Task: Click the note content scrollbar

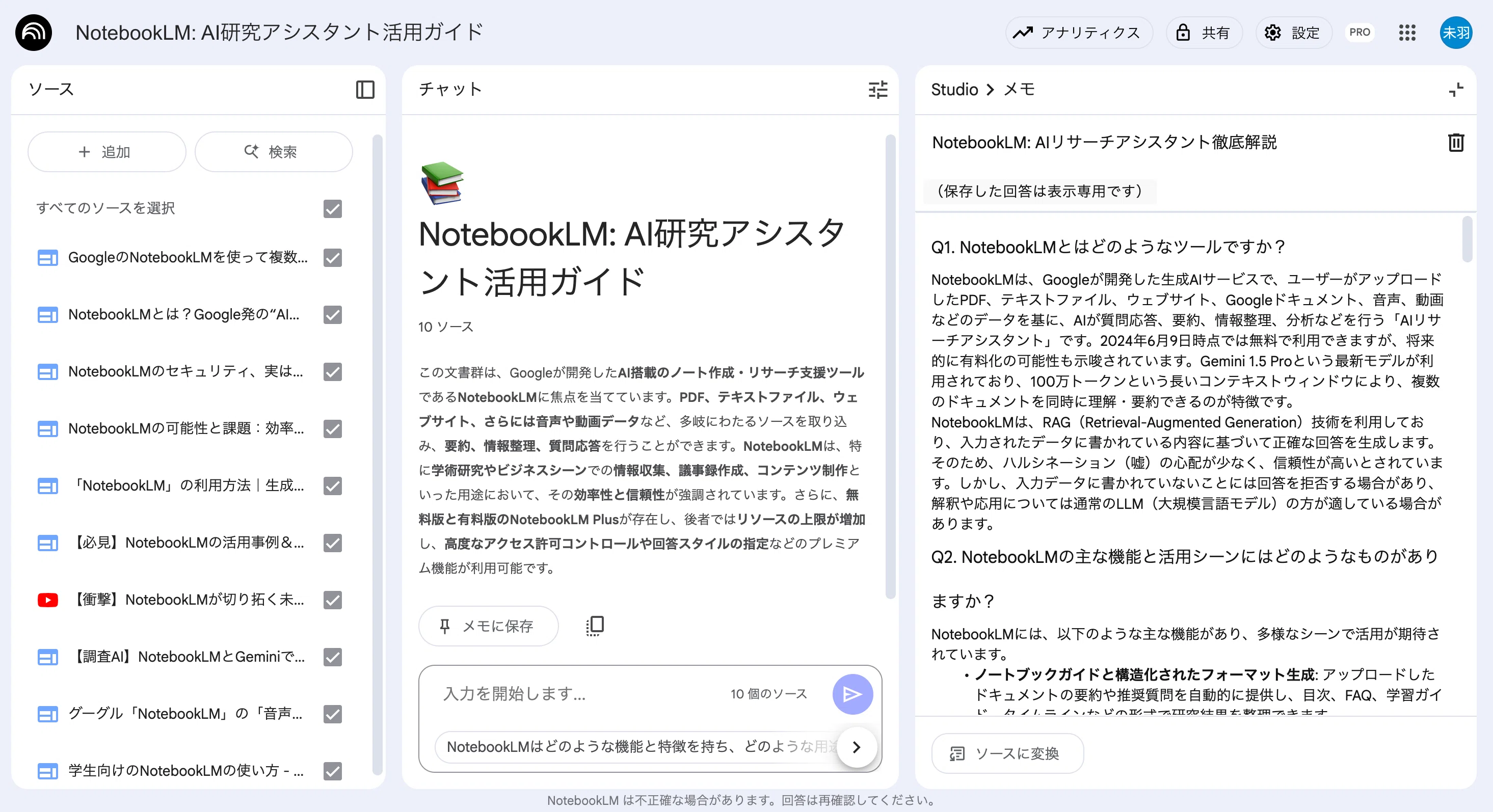Action: pos(1467,239)
